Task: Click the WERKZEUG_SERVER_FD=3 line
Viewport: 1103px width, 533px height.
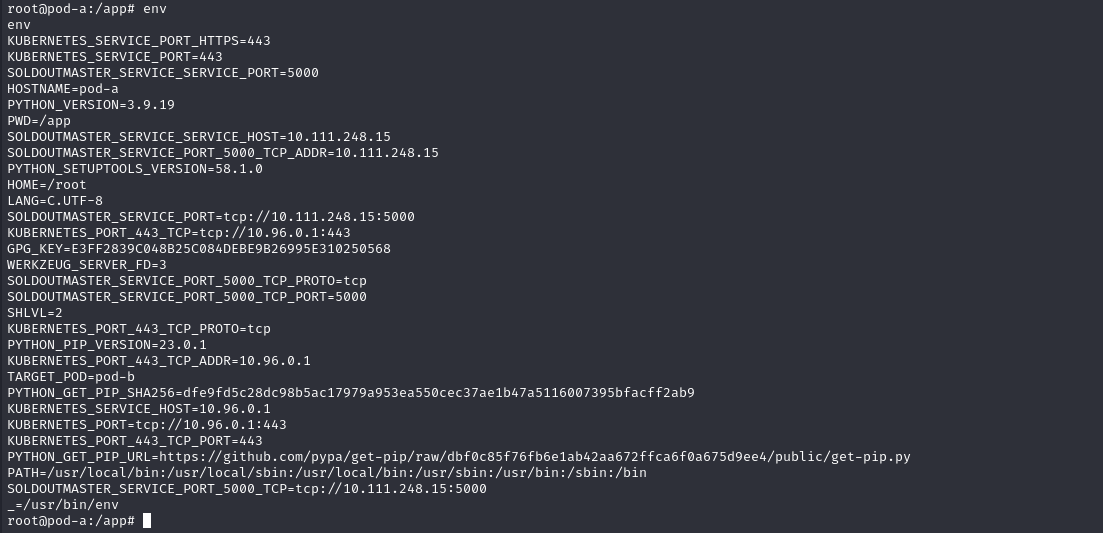Action: pyautogui.click(x=87, y=265)
